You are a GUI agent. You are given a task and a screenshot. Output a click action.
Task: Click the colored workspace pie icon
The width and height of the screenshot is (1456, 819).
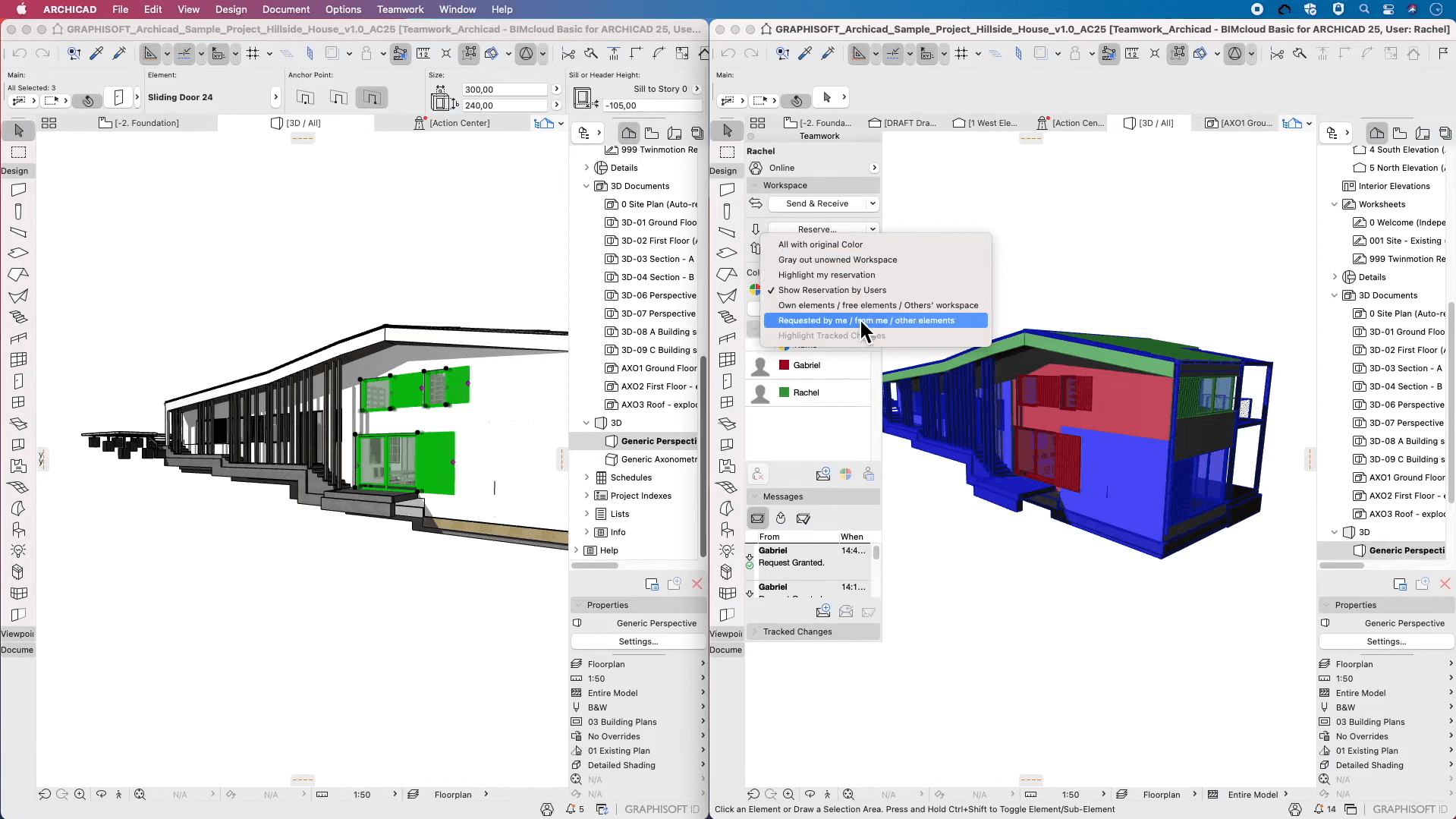coord(754,289)
